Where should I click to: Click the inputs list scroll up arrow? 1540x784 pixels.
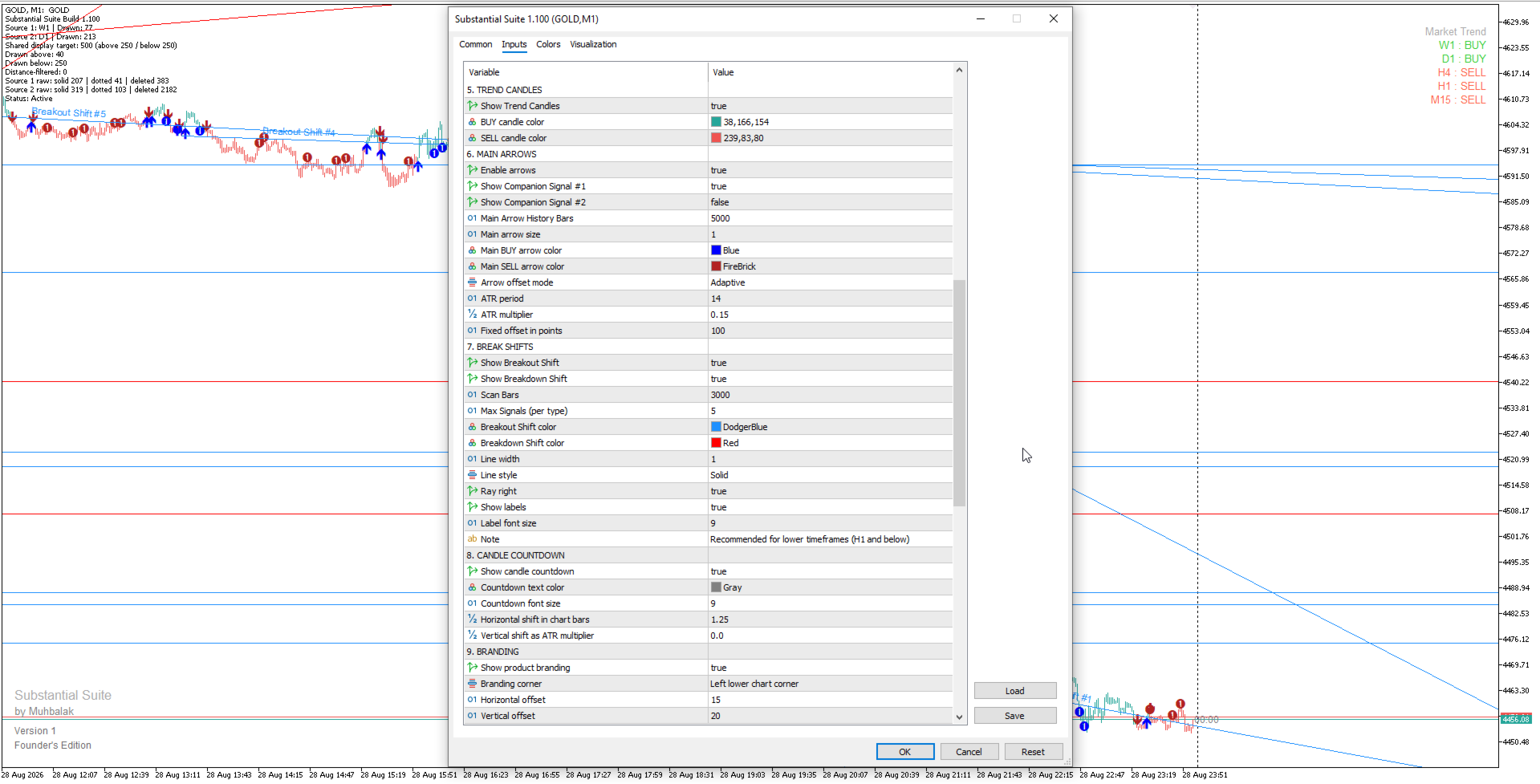(959, 71)
